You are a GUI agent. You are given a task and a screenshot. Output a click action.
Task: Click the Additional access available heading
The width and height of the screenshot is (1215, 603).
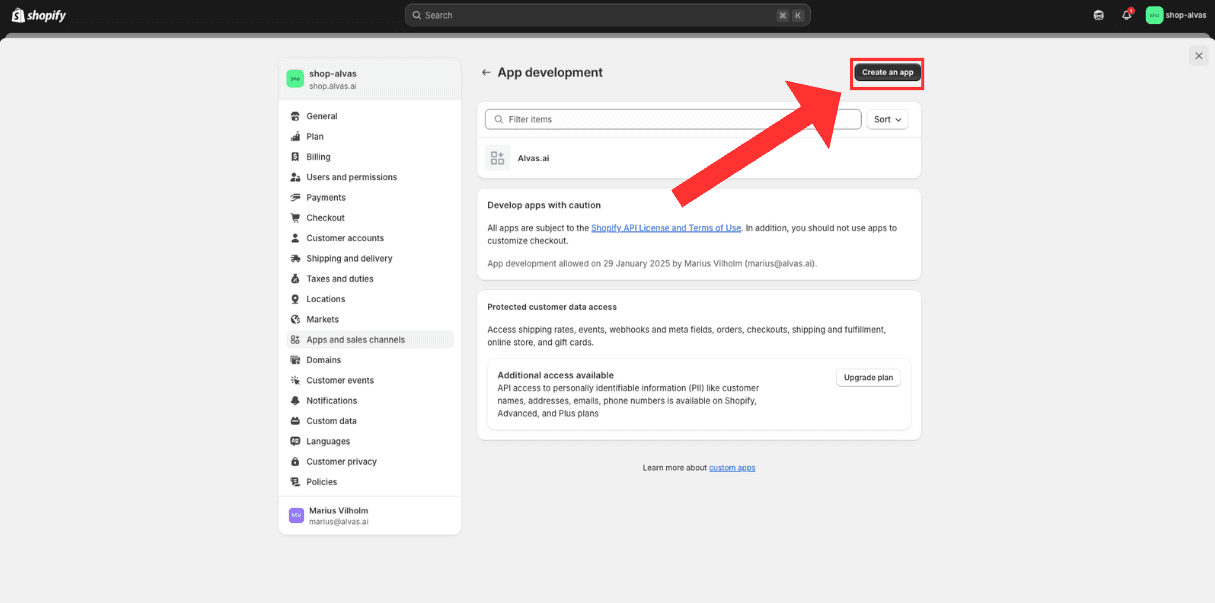coord(556,375)
